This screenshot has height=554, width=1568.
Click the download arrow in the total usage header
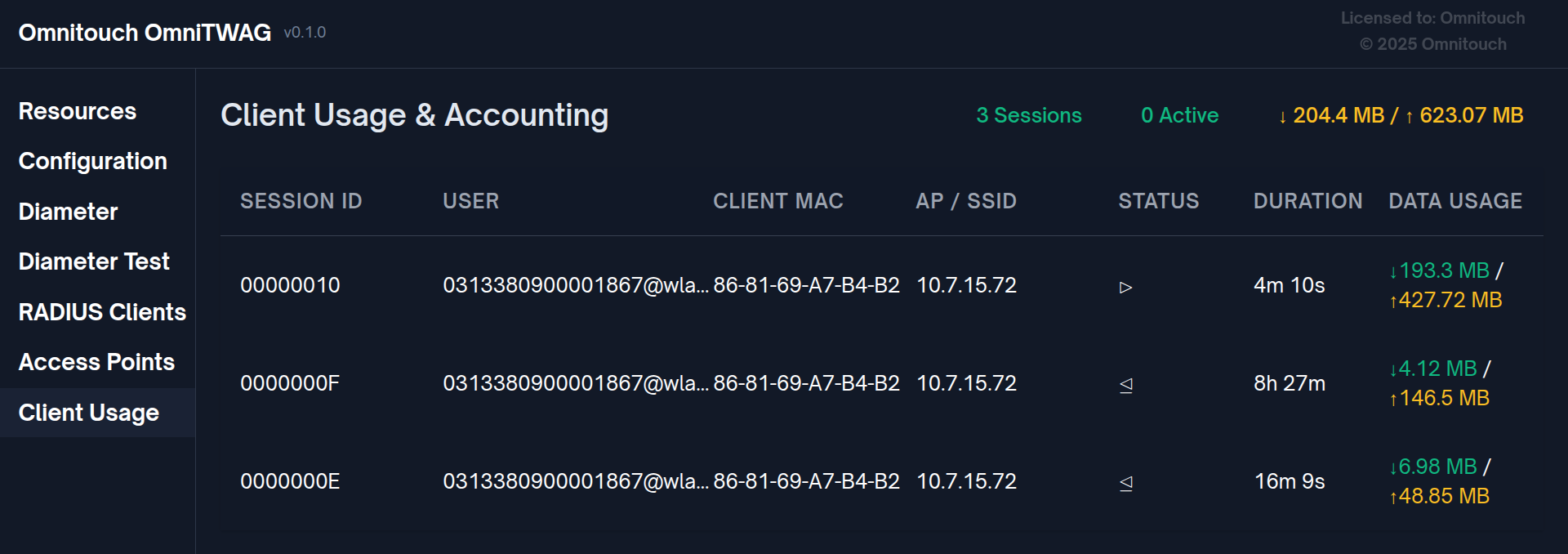point(1283,115)
